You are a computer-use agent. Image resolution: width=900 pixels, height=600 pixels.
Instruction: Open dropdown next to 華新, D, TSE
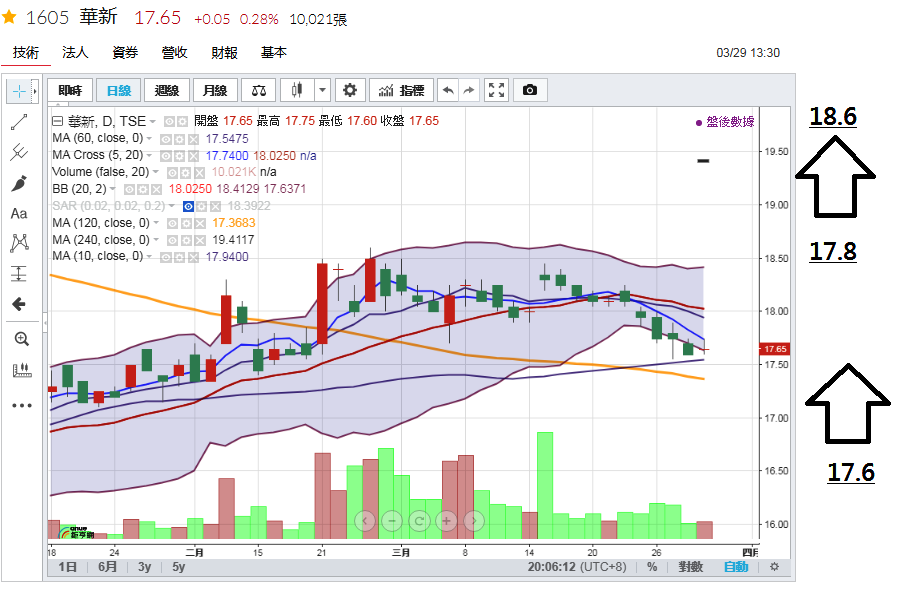point(153,122)
